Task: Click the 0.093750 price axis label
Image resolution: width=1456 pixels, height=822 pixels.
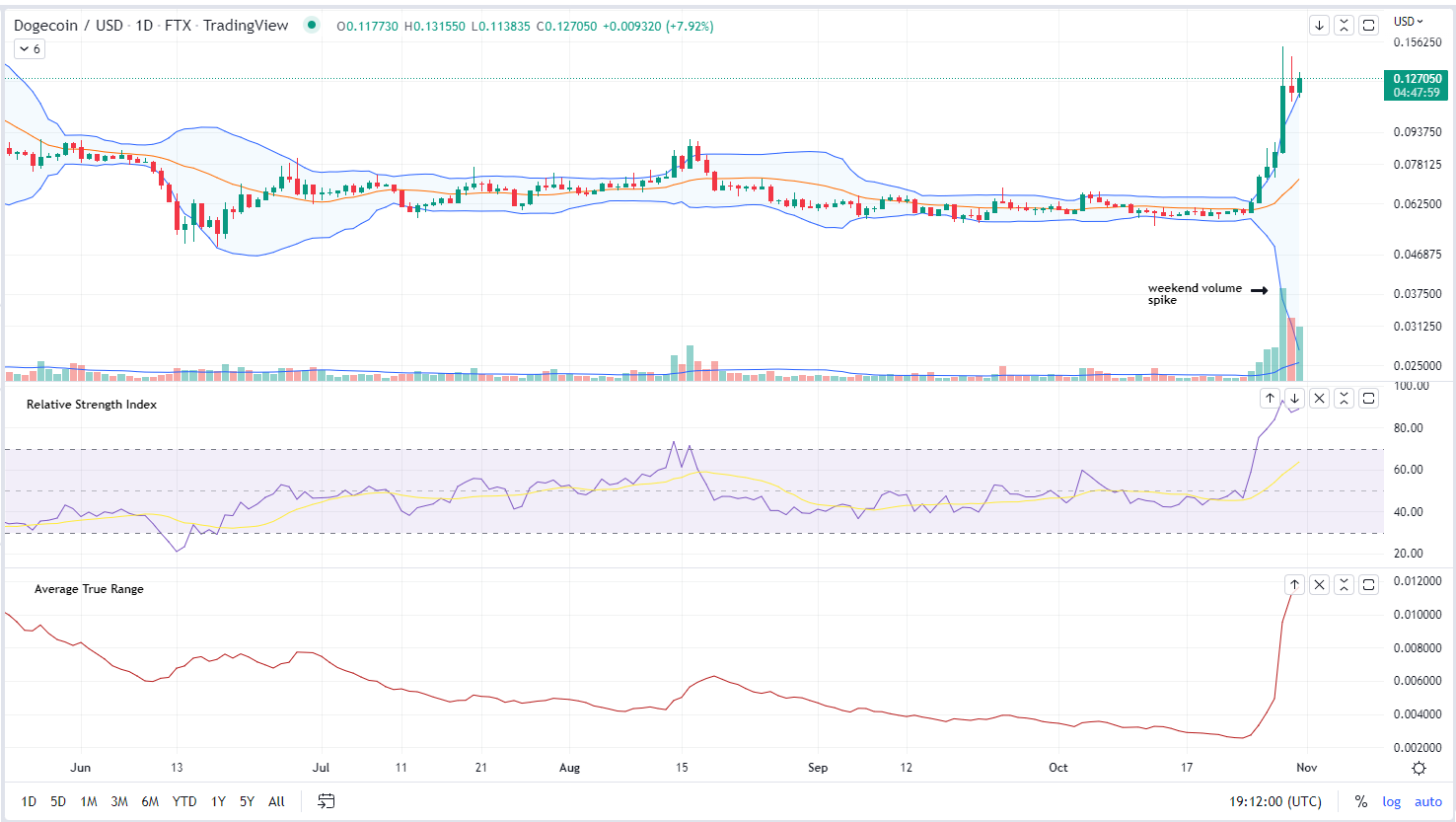Action: (1418, 132)
